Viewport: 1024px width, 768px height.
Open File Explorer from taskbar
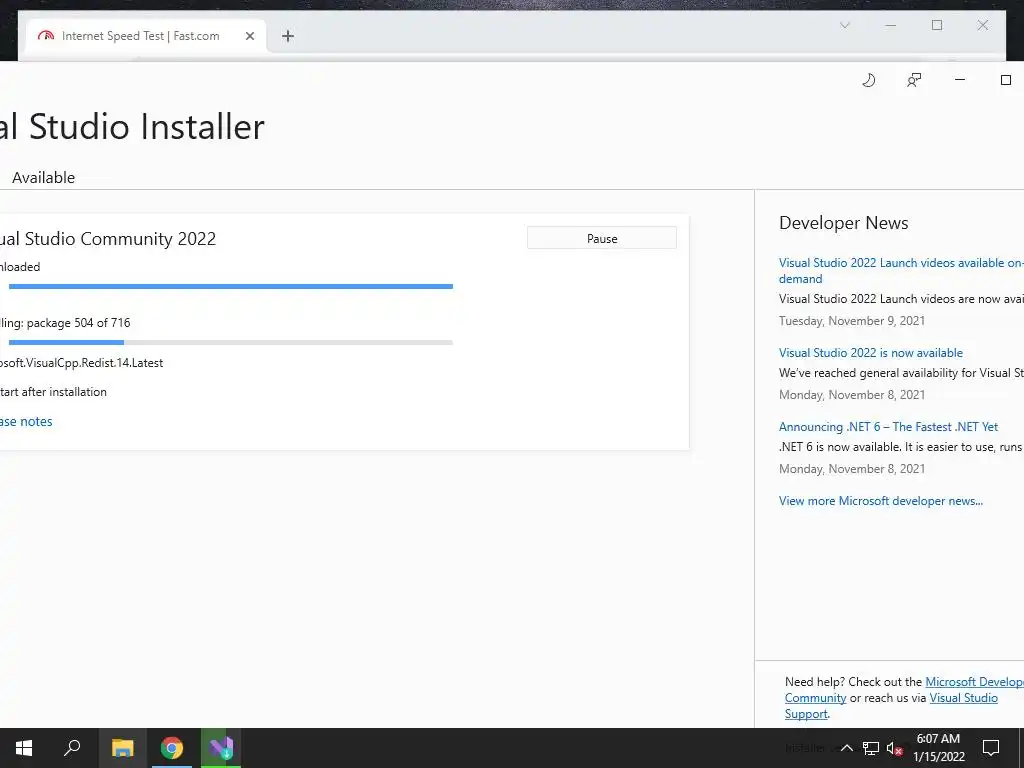click(x=122, y=748)
